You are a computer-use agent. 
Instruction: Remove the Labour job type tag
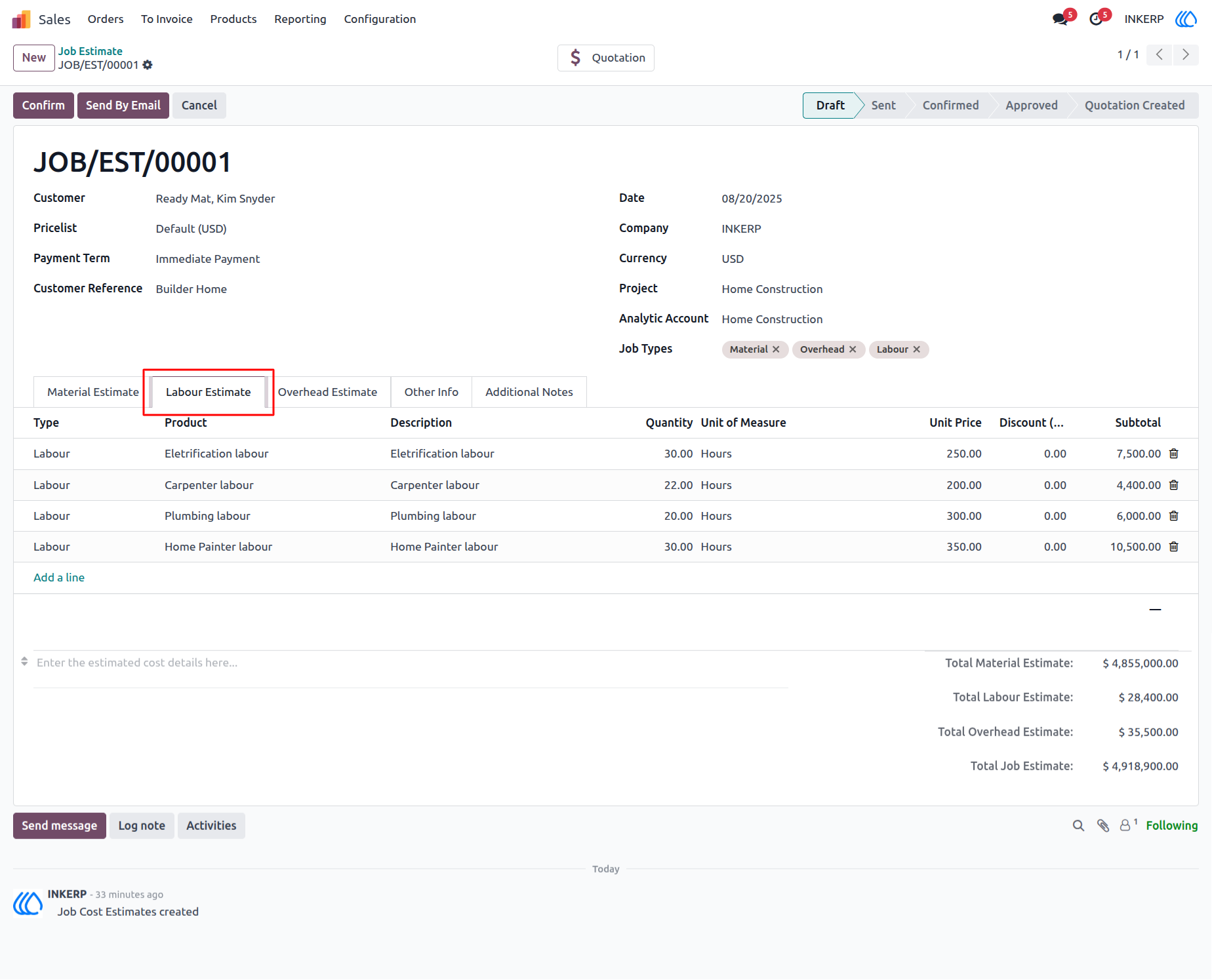click(917, 349)
